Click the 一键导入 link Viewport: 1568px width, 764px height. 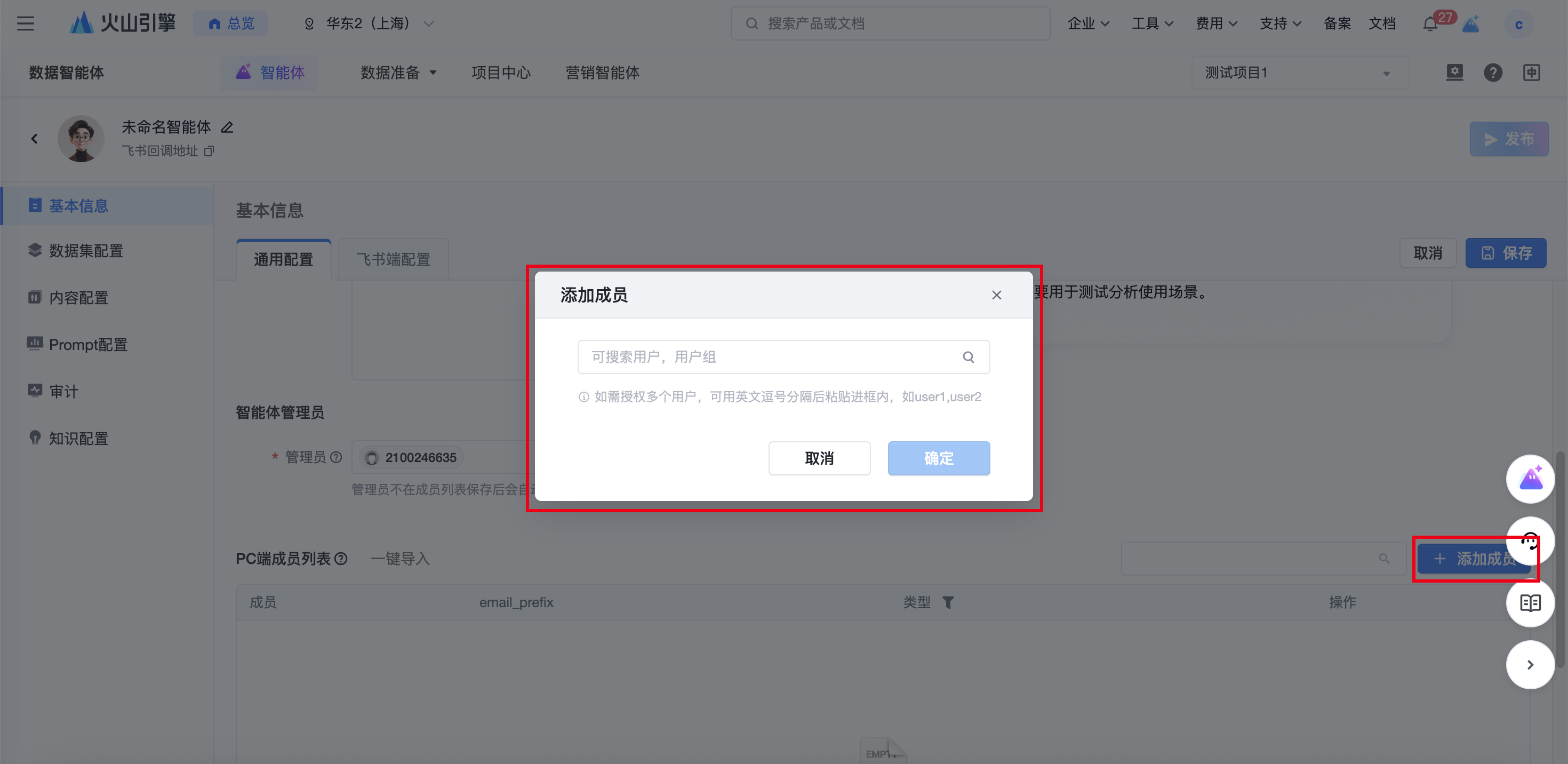(x=400, y=559)
